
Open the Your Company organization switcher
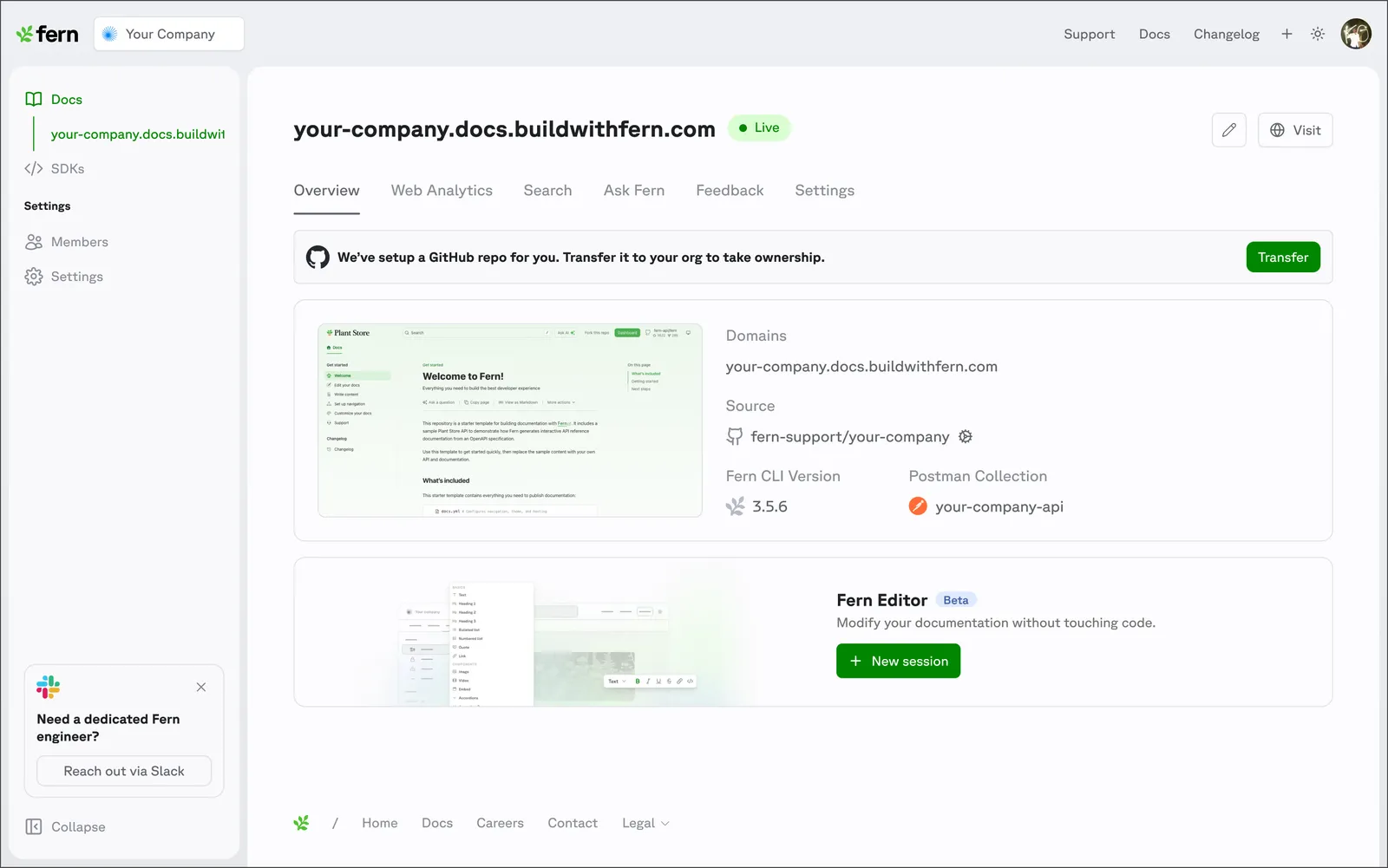[x=169, y=34]
